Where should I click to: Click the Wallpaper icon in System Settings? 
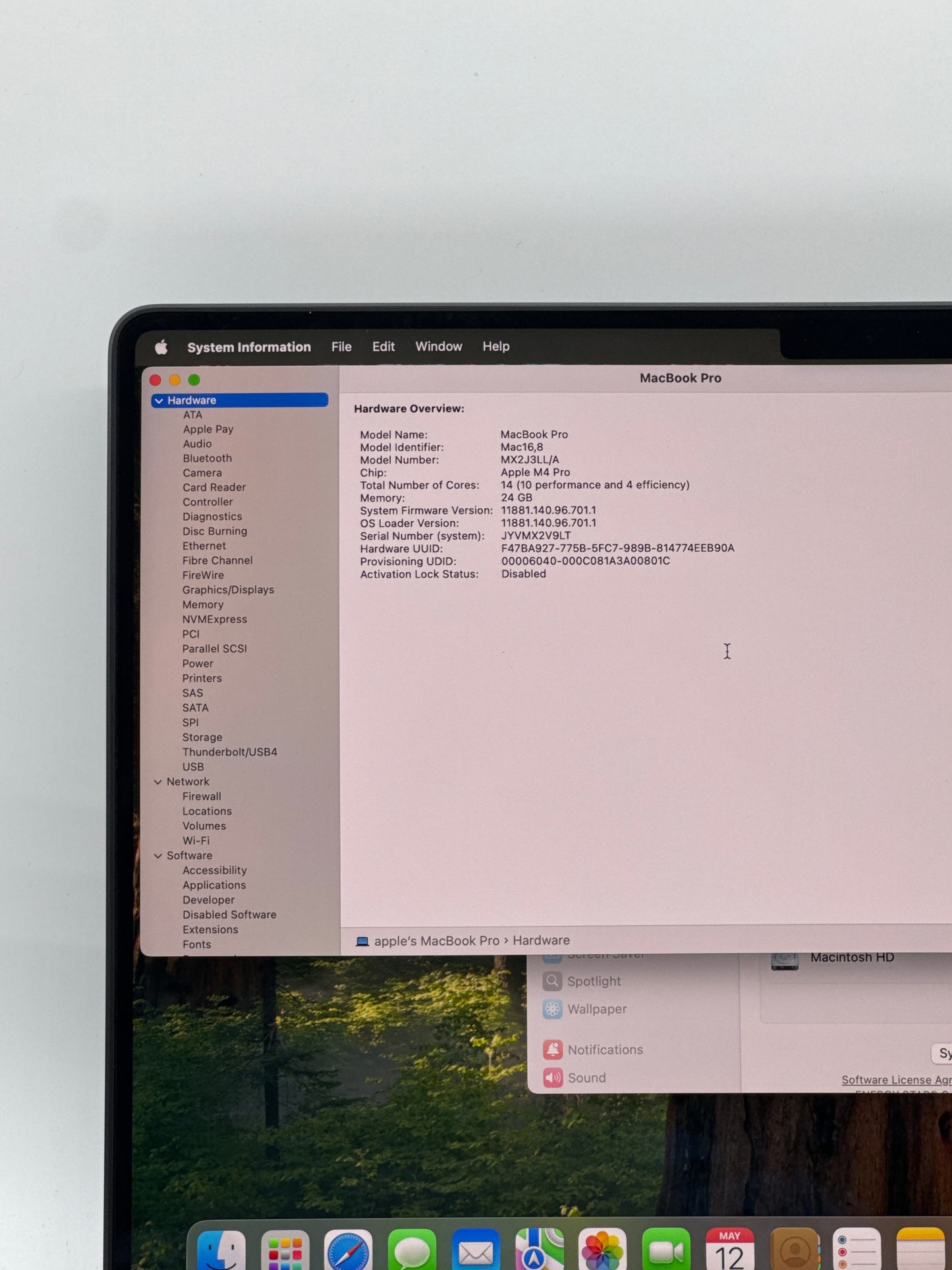pos(552,1009)
